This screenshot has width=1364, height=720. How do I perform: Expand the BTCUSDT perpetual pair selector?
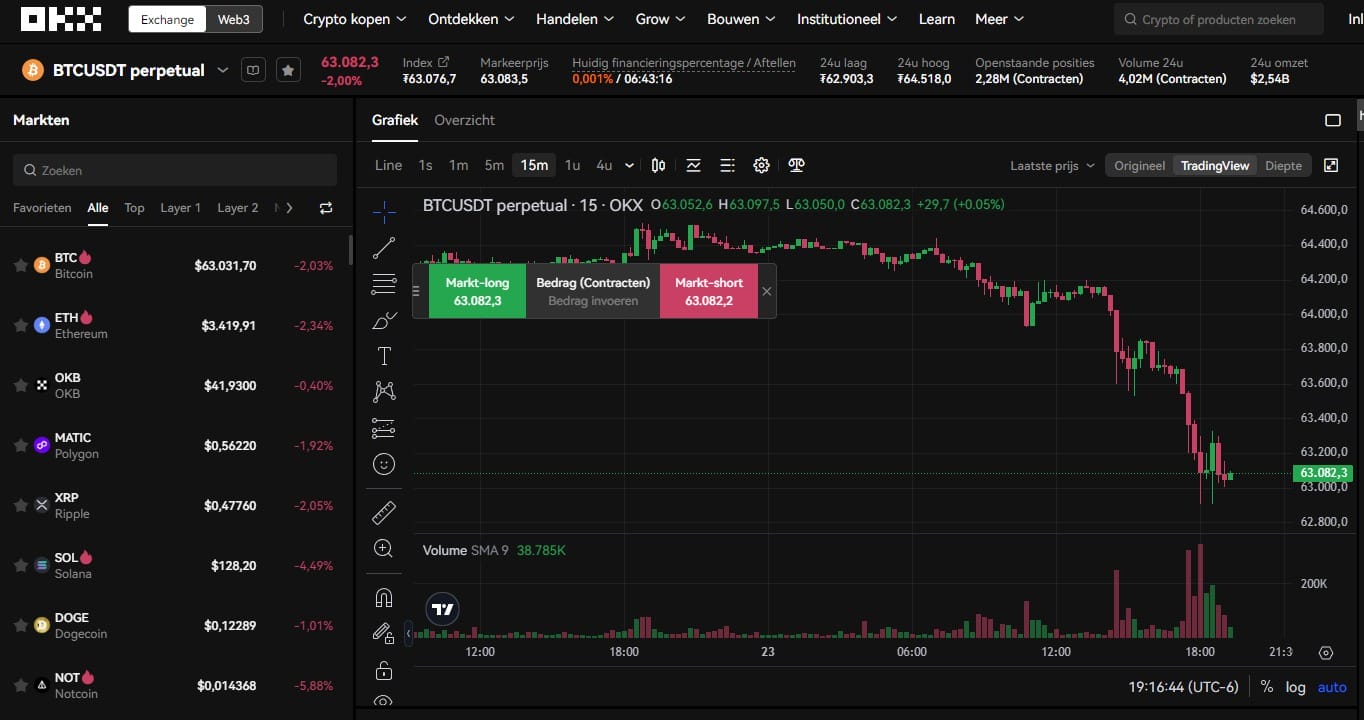(222, 70)
